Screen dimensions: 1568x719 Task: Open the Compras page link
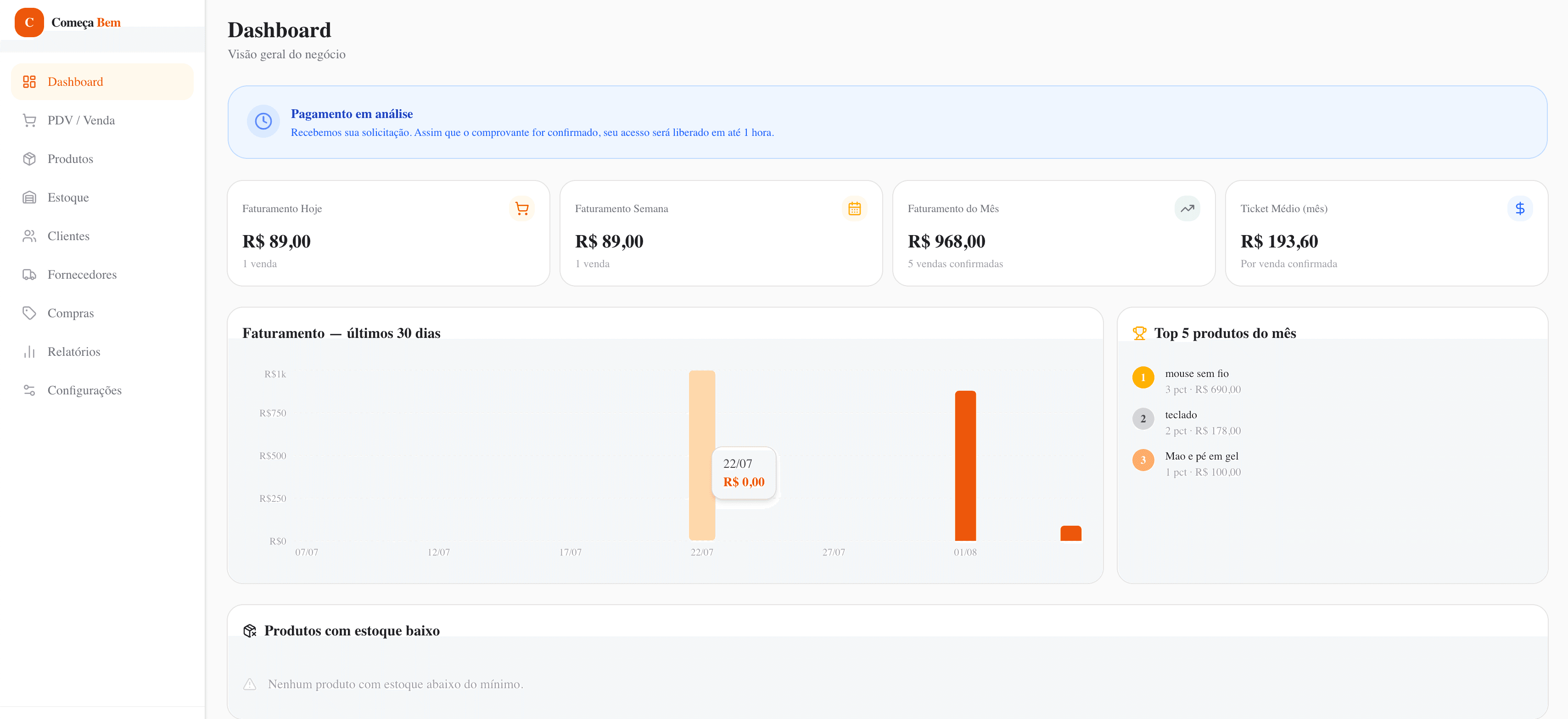click(102, 313)
